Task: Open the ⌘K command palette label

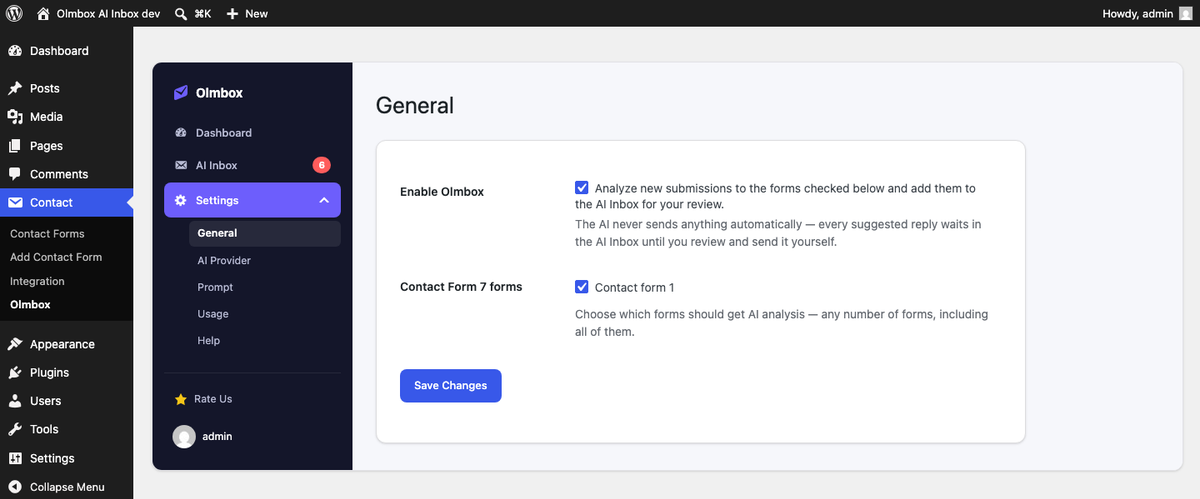Action: pos(203,14)
